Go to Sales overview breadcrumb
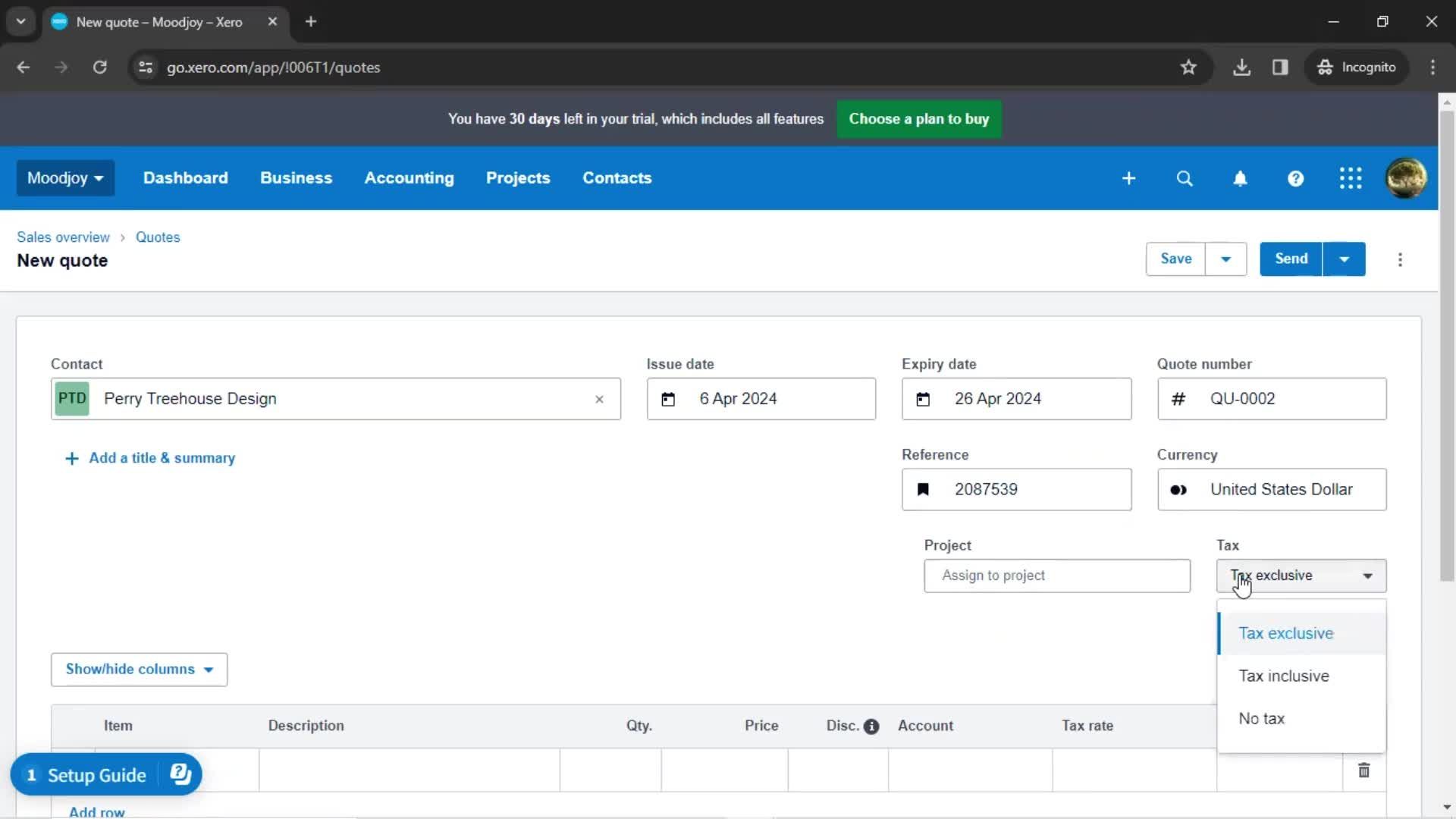Viewport: 1456px width, 819px height. pos(63,237)
